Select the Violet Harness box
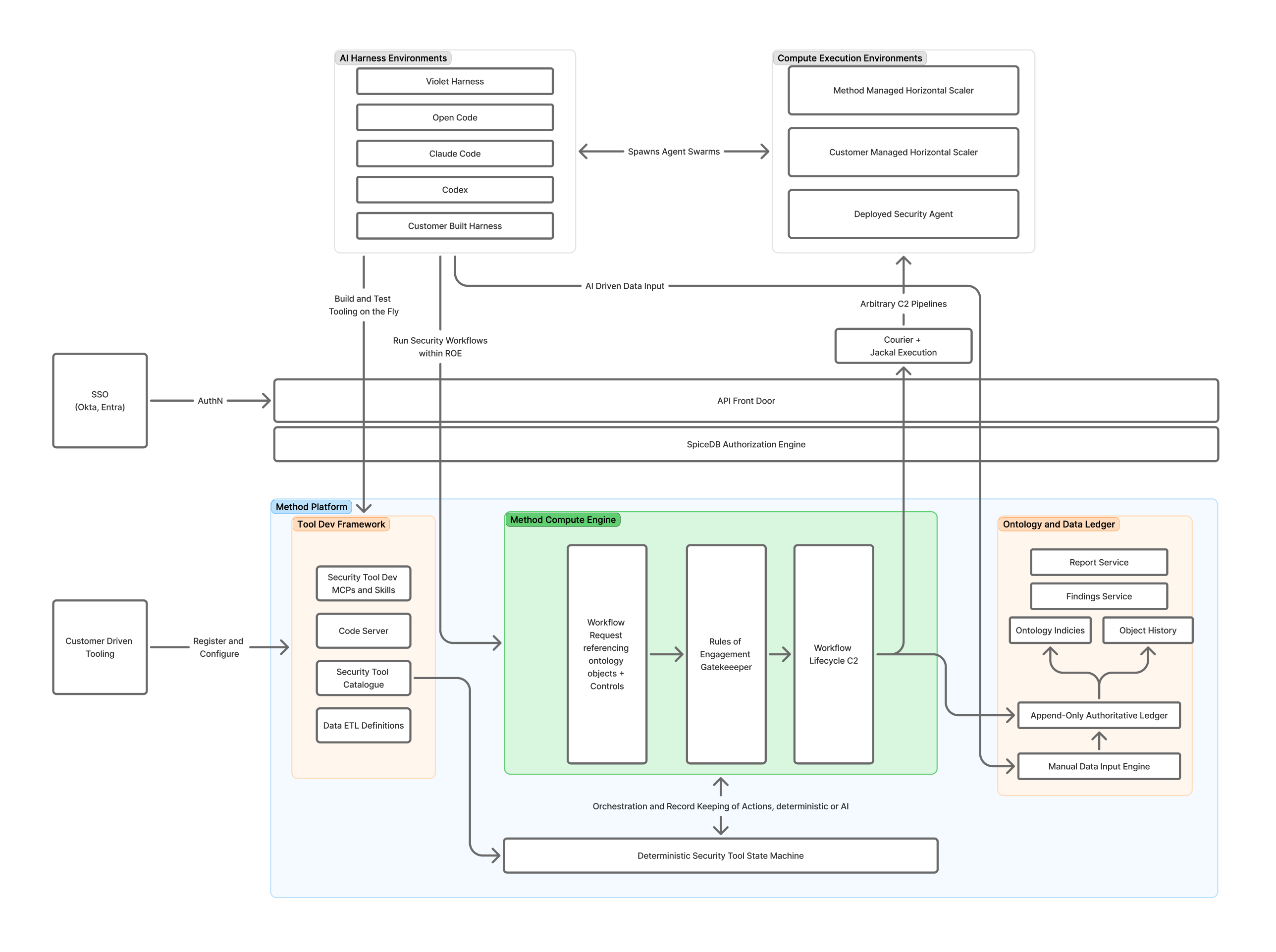The height and width of the screenshot is (952, 1276). (x=455, y=81)
